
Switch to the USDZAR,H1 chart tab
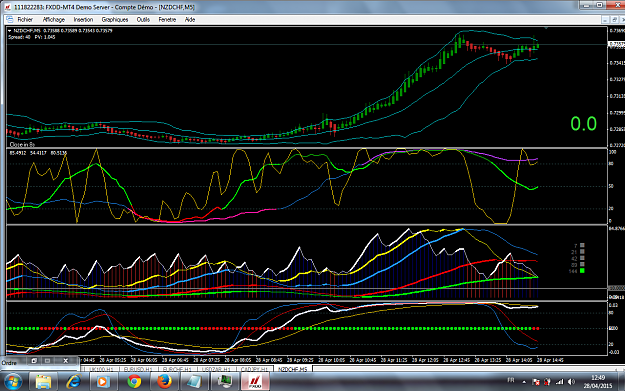coord(216,369)
